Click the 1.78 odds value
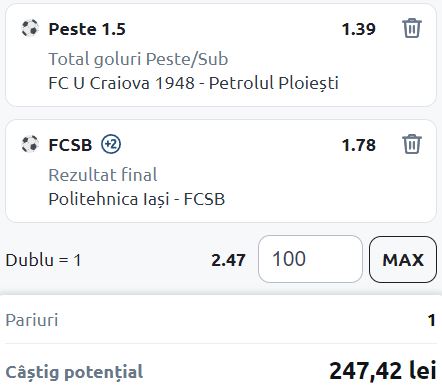The height and width of the screenshot is (390, 442). (x=359, y=145)
